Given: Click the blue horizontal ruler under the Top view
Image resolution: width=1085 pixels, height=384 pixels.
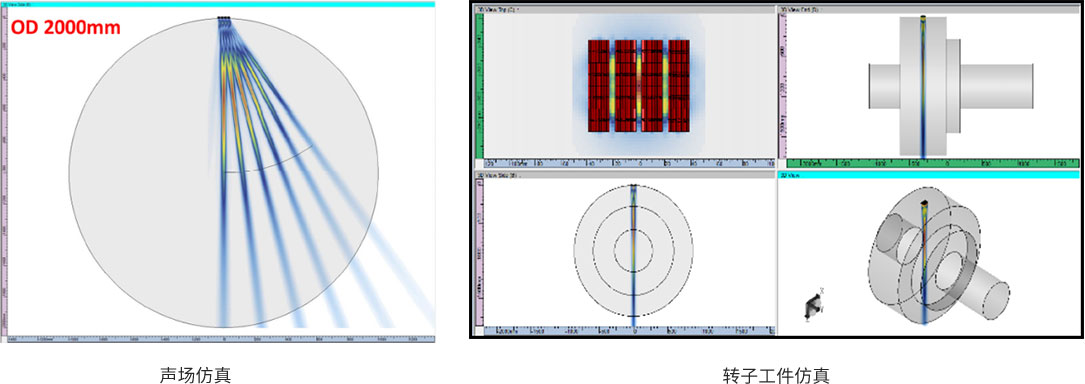Looking at the screenshot, I should (628, 163).
